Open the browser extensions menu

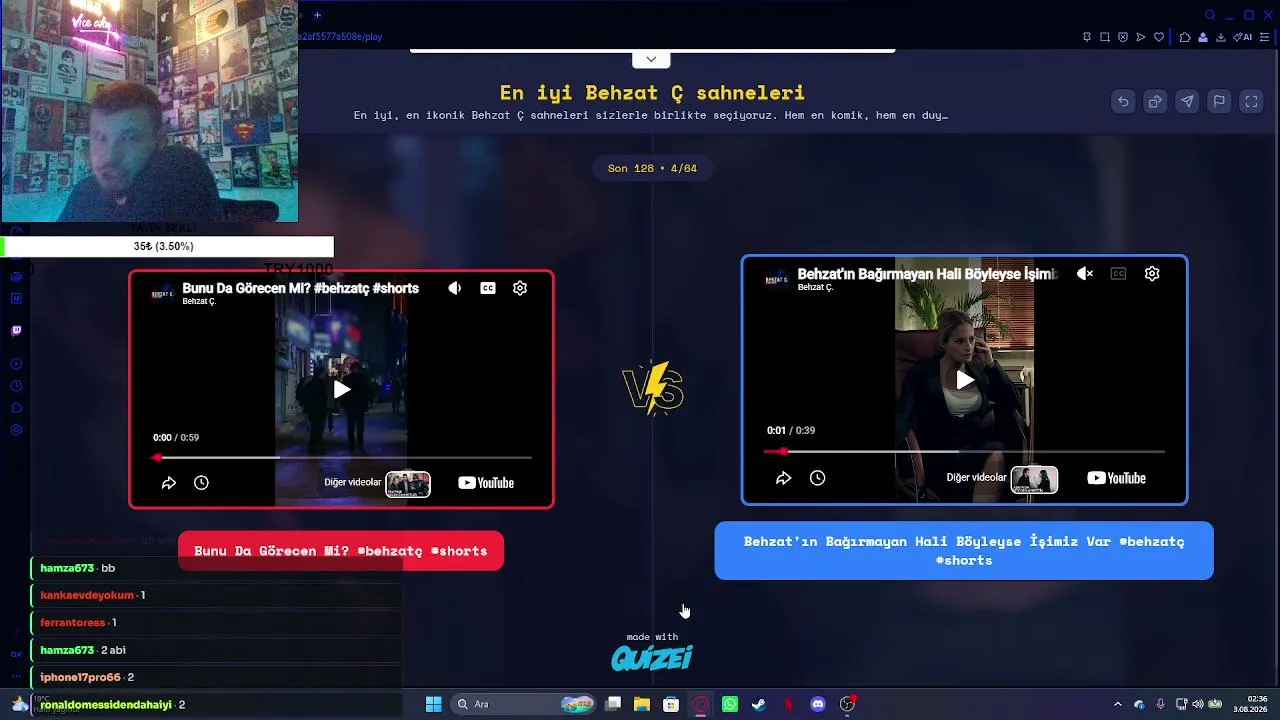coord(1185,37)
